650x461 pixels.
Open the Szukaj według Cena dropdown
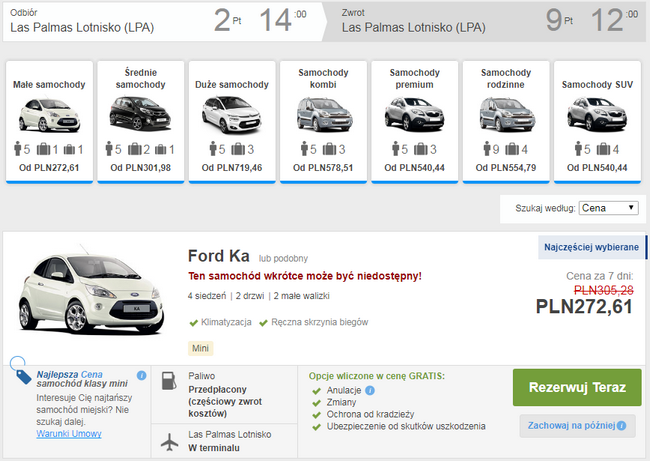point(609,208)
